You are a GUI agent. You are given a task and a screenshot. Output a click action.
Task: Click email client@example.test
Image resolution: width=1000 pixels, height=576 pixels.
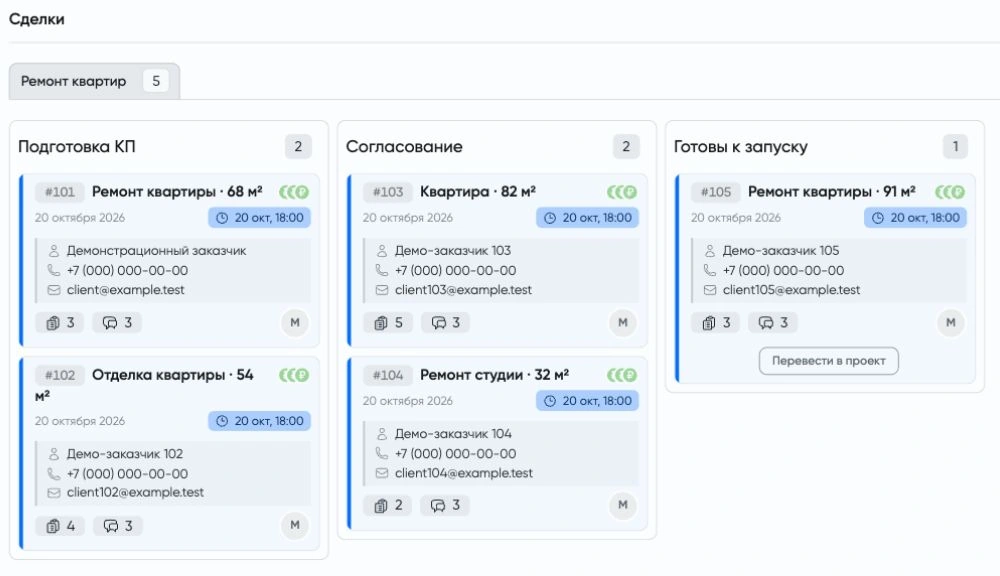(126, 290)
